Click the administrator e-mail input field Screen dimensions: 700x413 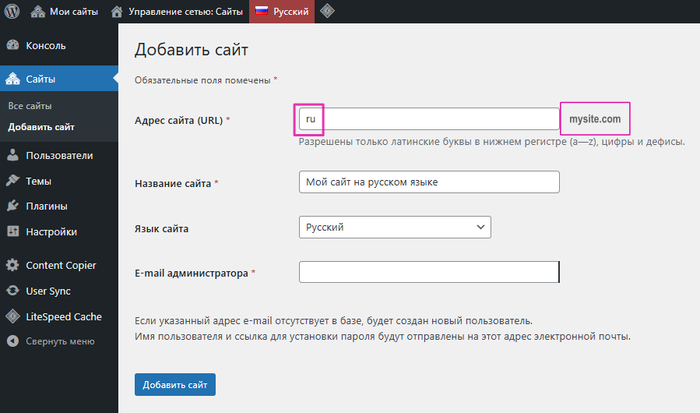coord(428,273)
